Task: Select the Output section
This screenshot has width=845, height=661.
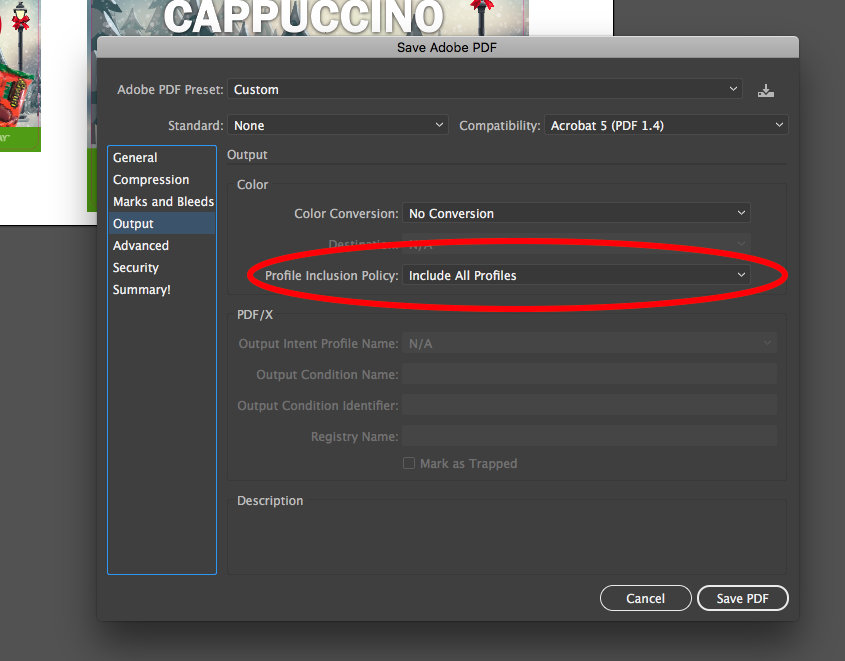Action: [x=162, y=224]
